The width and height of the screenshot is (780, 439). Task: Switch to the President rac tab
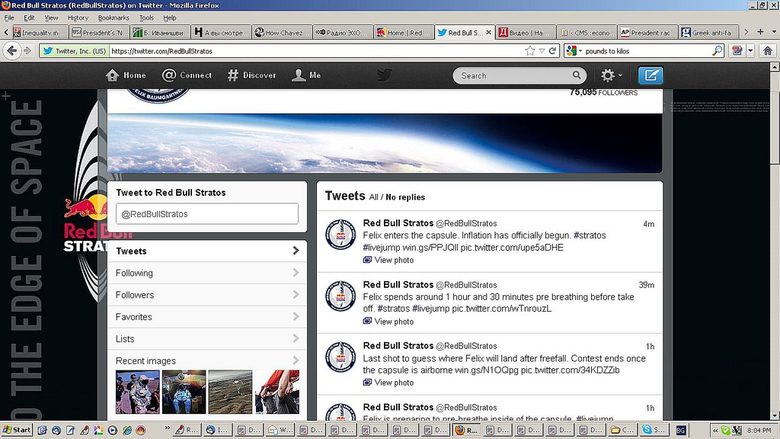[647, 32]
